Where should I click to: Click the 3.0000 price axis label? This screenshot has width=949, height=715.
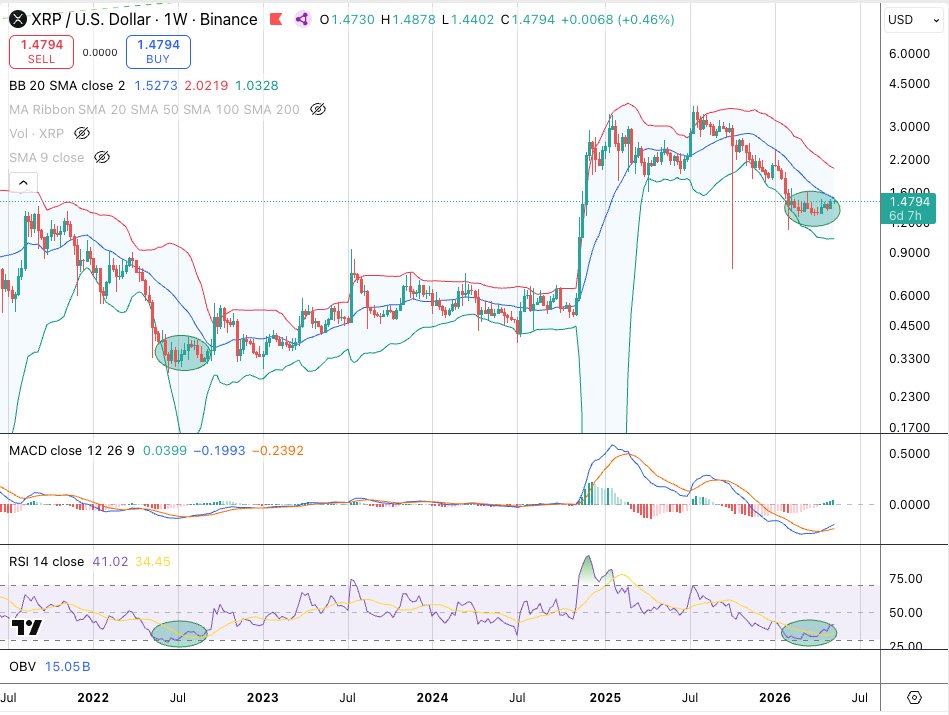coord(909,127)
